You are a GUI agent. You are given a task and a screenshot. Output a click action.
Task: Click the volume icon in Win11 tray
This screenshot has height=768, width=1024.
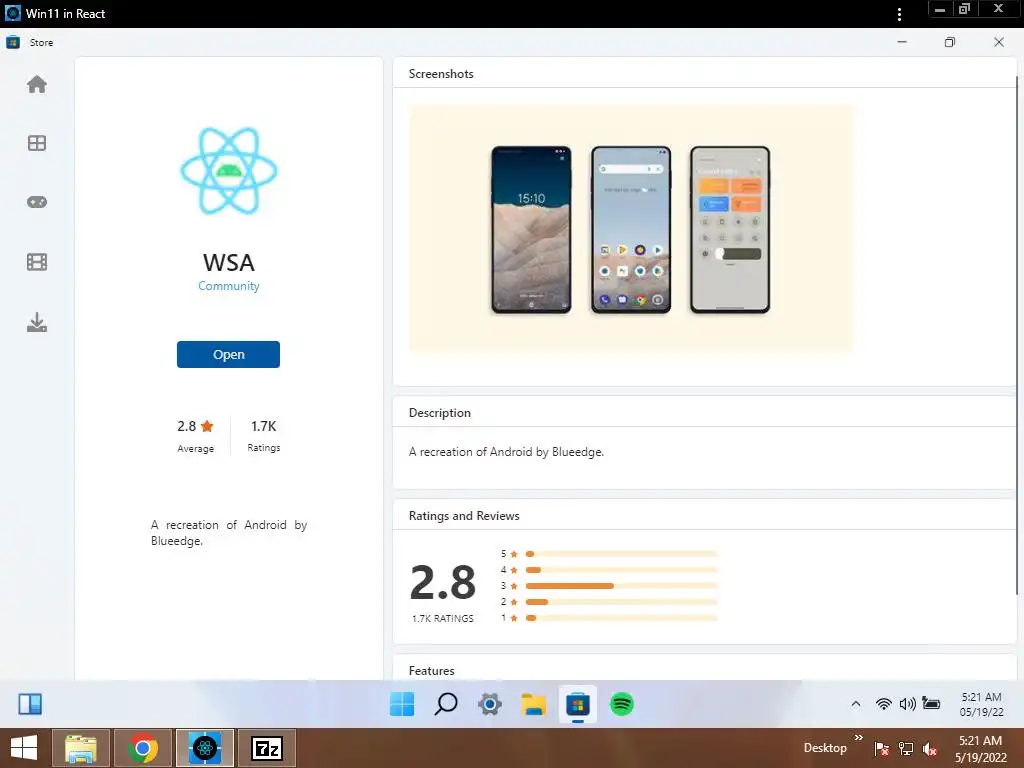(907, 703)
